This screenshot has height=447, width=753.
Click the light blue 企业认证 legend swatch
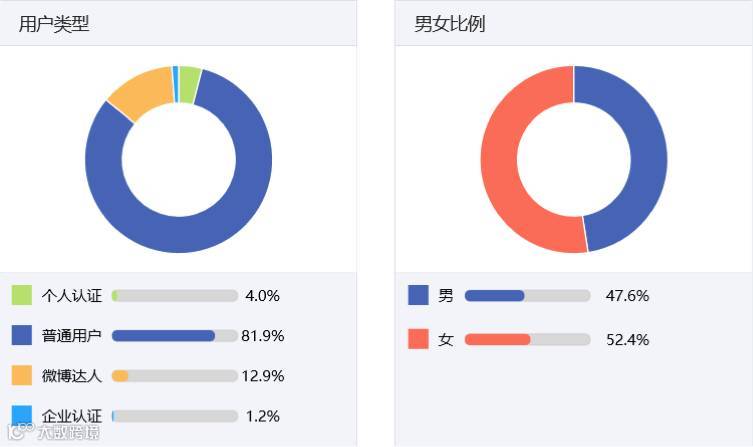tap(22, 415)
